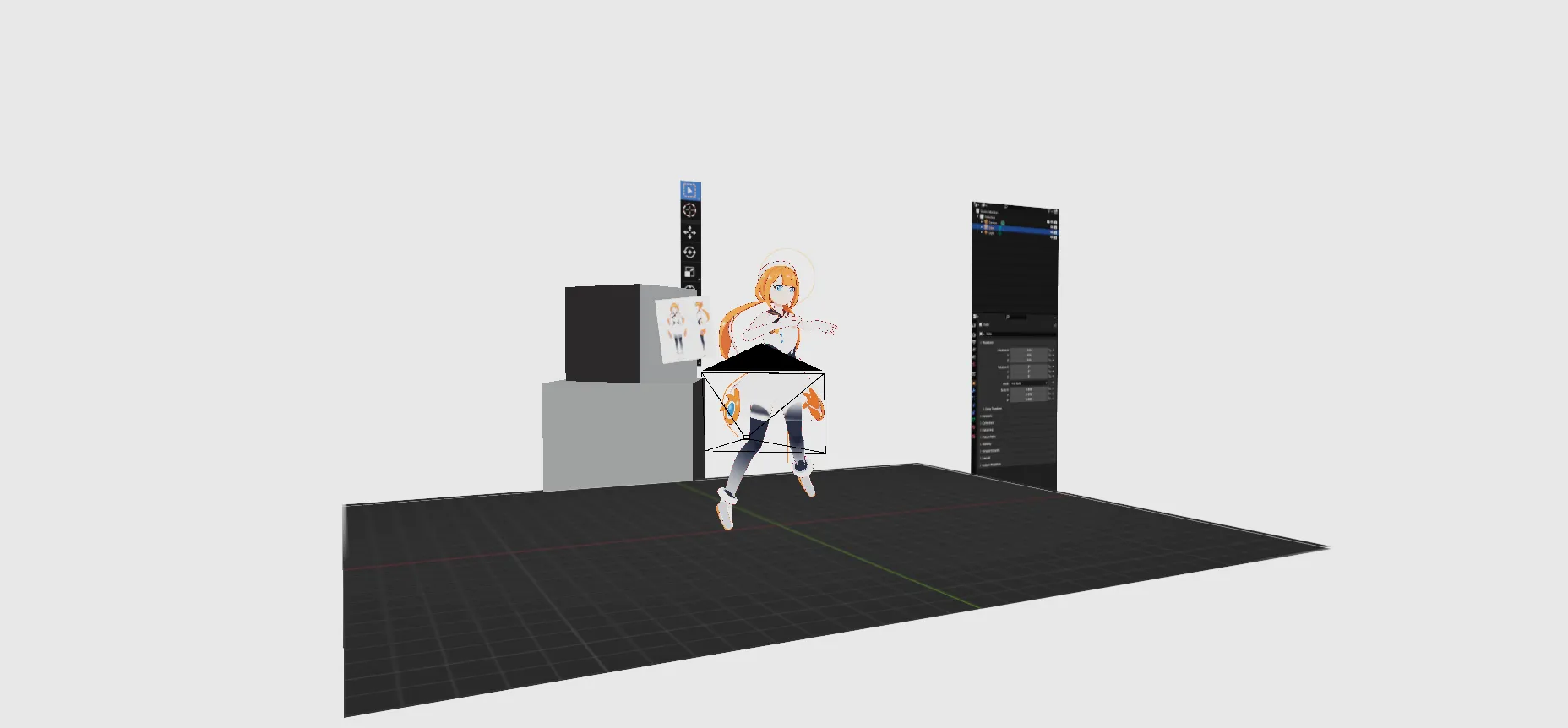Open the Object Constraints tab icon

pyautogui.click(x=974, y=412)
